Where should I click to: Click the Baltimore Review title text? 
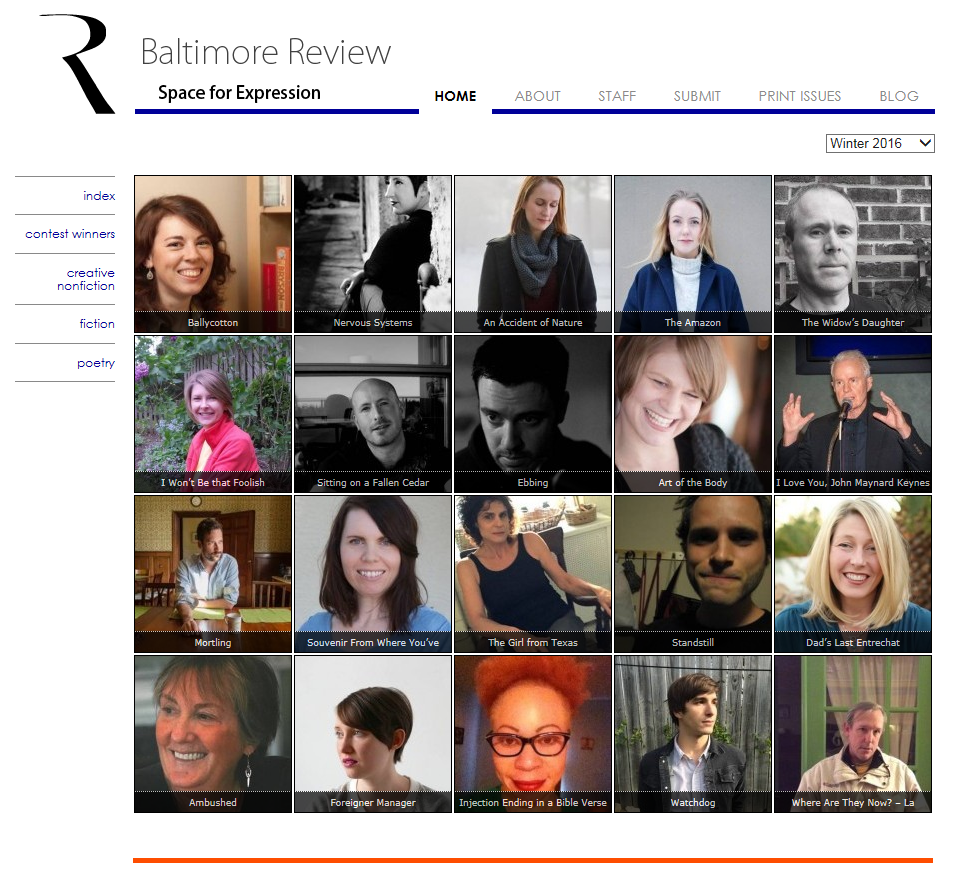click(265, 52)
